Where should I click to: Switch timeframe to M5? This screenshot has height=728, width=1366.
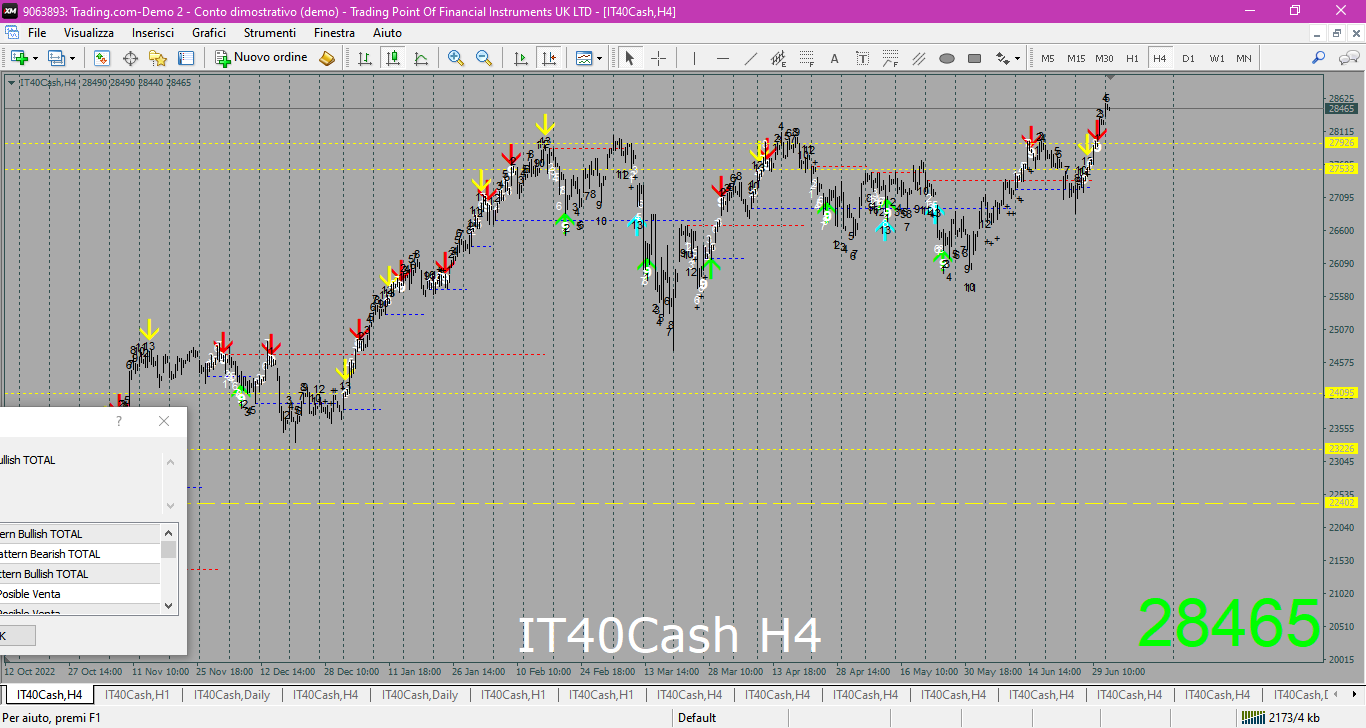coord(1048,58)
